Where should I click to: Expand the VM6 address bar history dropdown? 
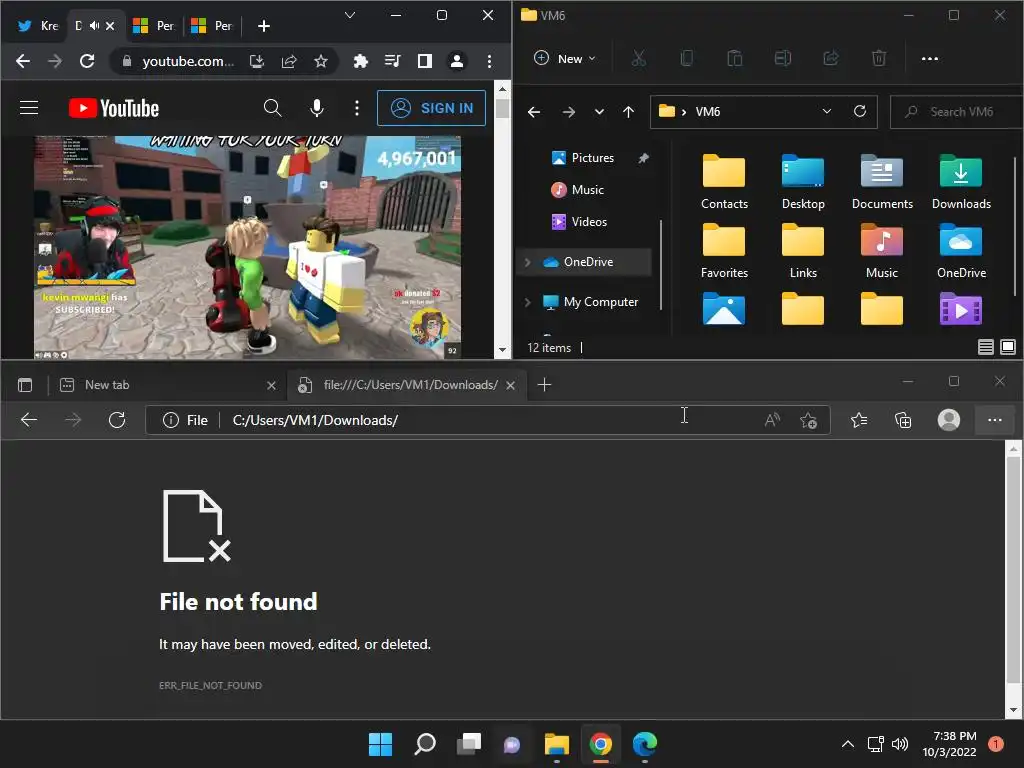[x=826, y=112]
